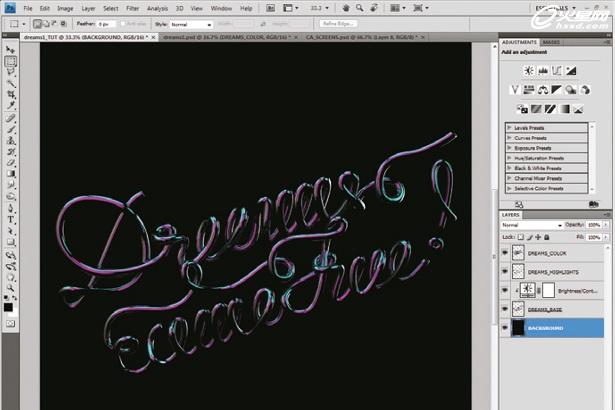
Task: Select the Brush tool
Action: point(11,129)
